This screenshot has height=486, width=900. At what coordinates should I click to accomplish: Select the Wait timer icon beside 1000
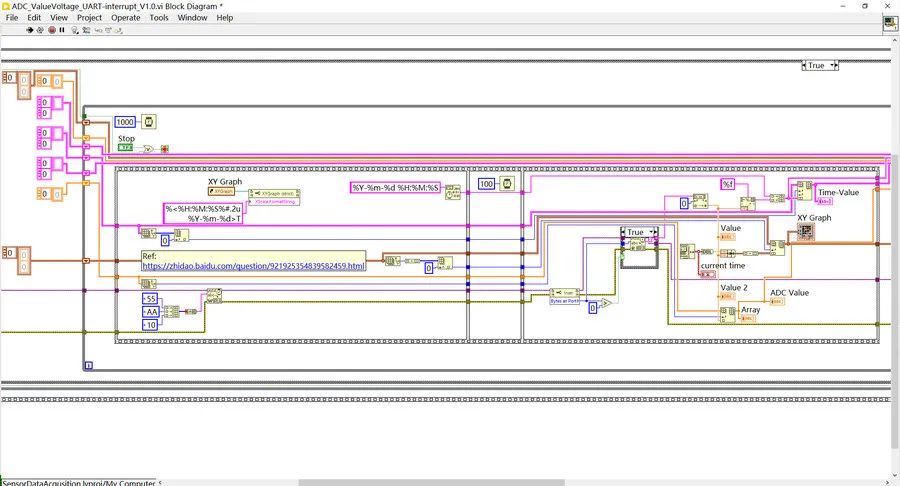point(148,121)
